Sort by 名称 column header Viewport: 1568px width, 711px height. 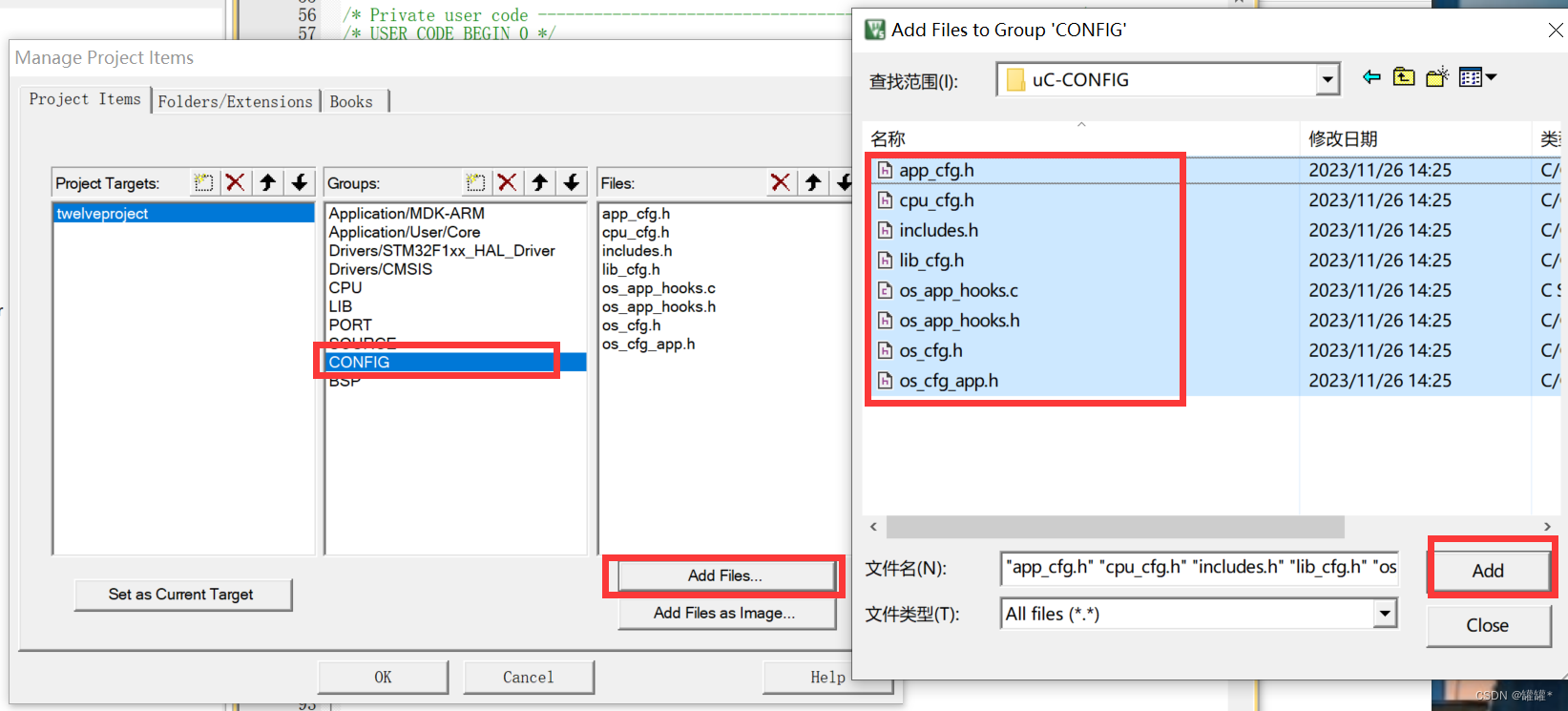click(1080, 138)
